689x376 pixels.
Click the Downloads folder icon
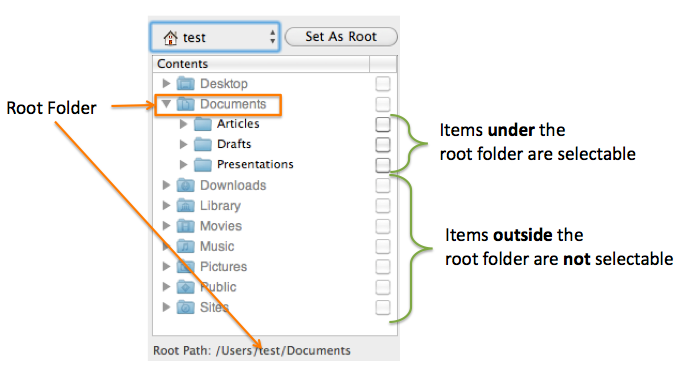coord(185,185)
